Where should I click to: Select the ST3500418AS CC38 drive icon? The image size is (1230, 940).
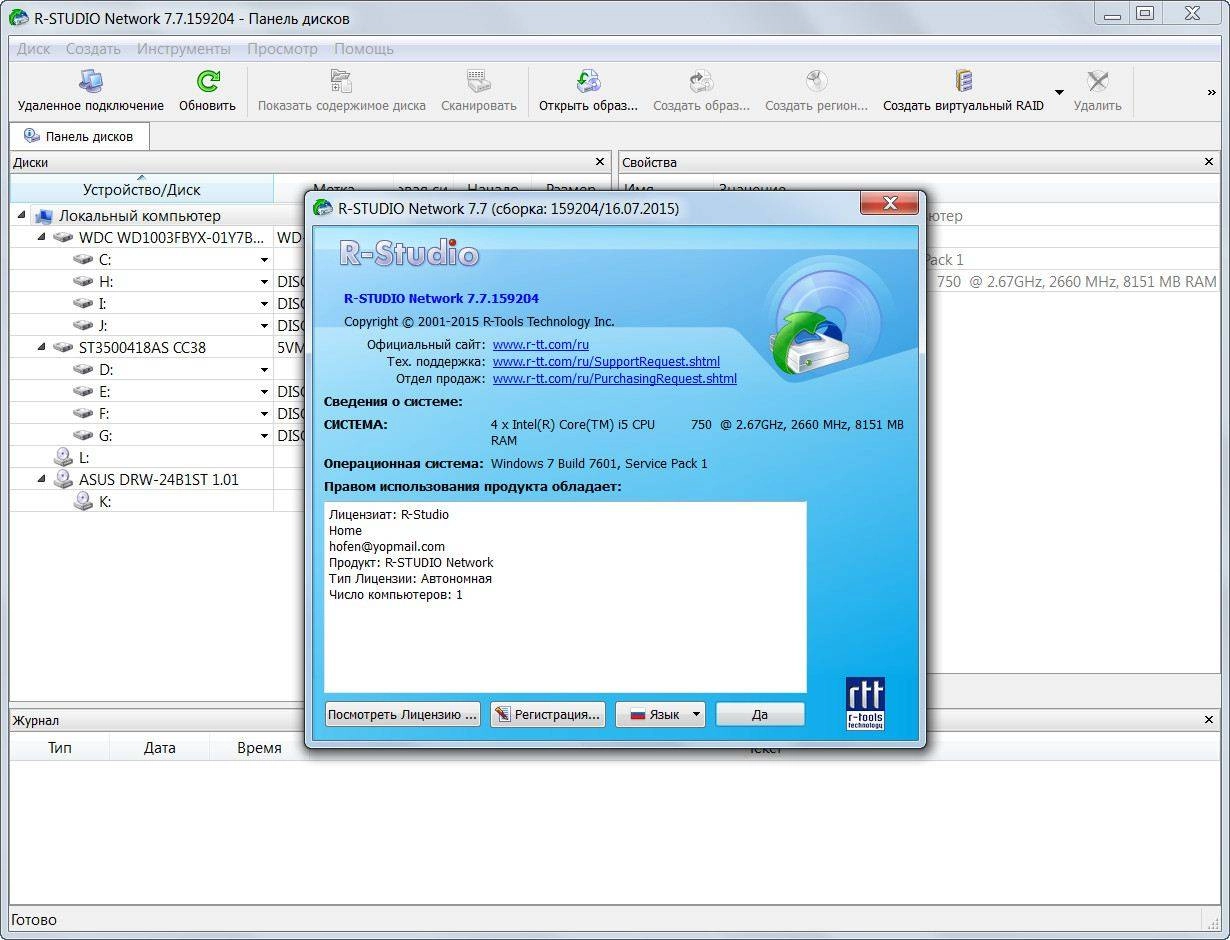tap(63, 348)
